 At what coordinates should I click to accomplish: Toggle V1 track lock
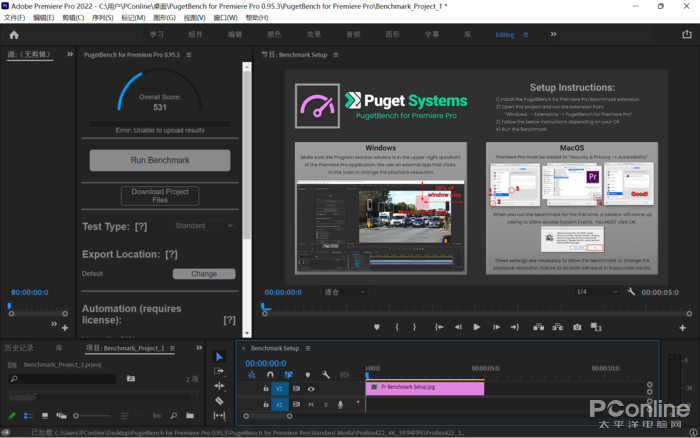[266, 389]
